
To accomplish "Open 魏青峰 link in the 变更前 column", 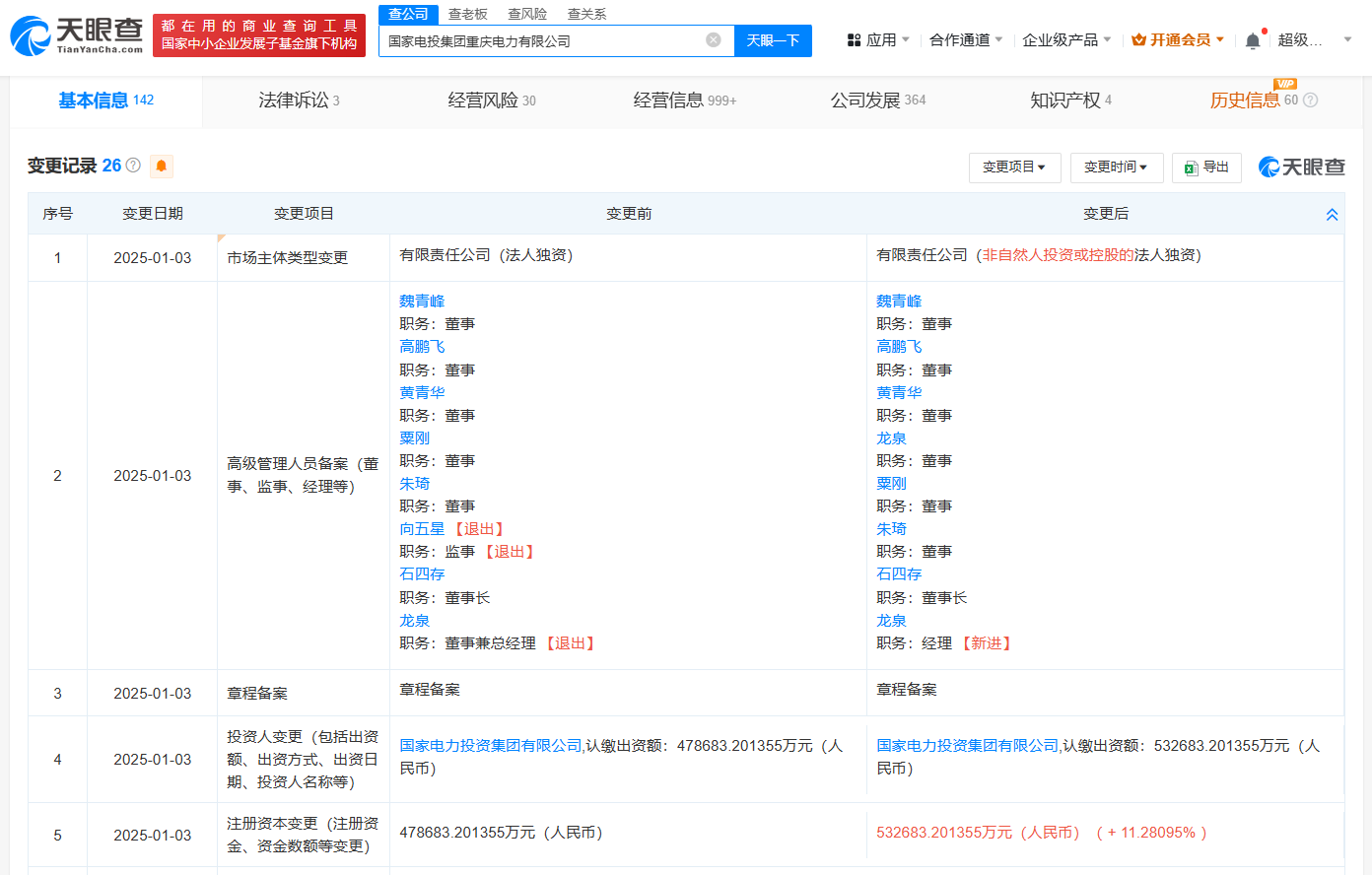I will tap(422, 302).
